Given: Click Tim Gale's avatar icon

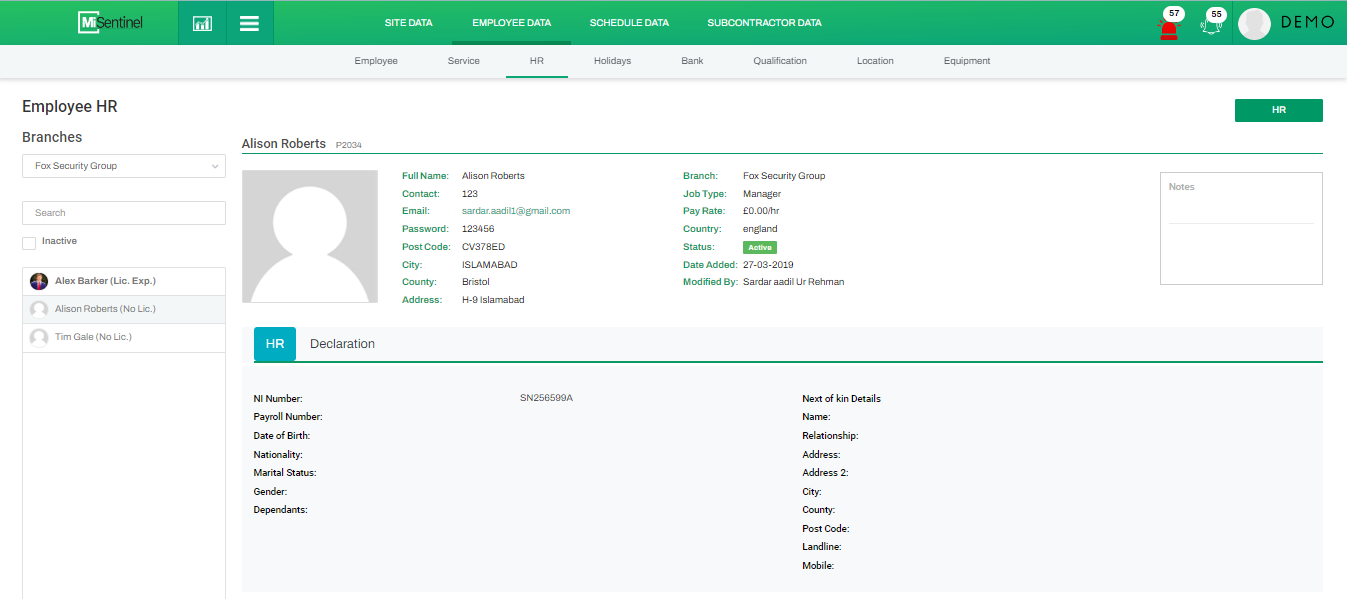Looking at the screenshot, I should (x=39, y=338).
